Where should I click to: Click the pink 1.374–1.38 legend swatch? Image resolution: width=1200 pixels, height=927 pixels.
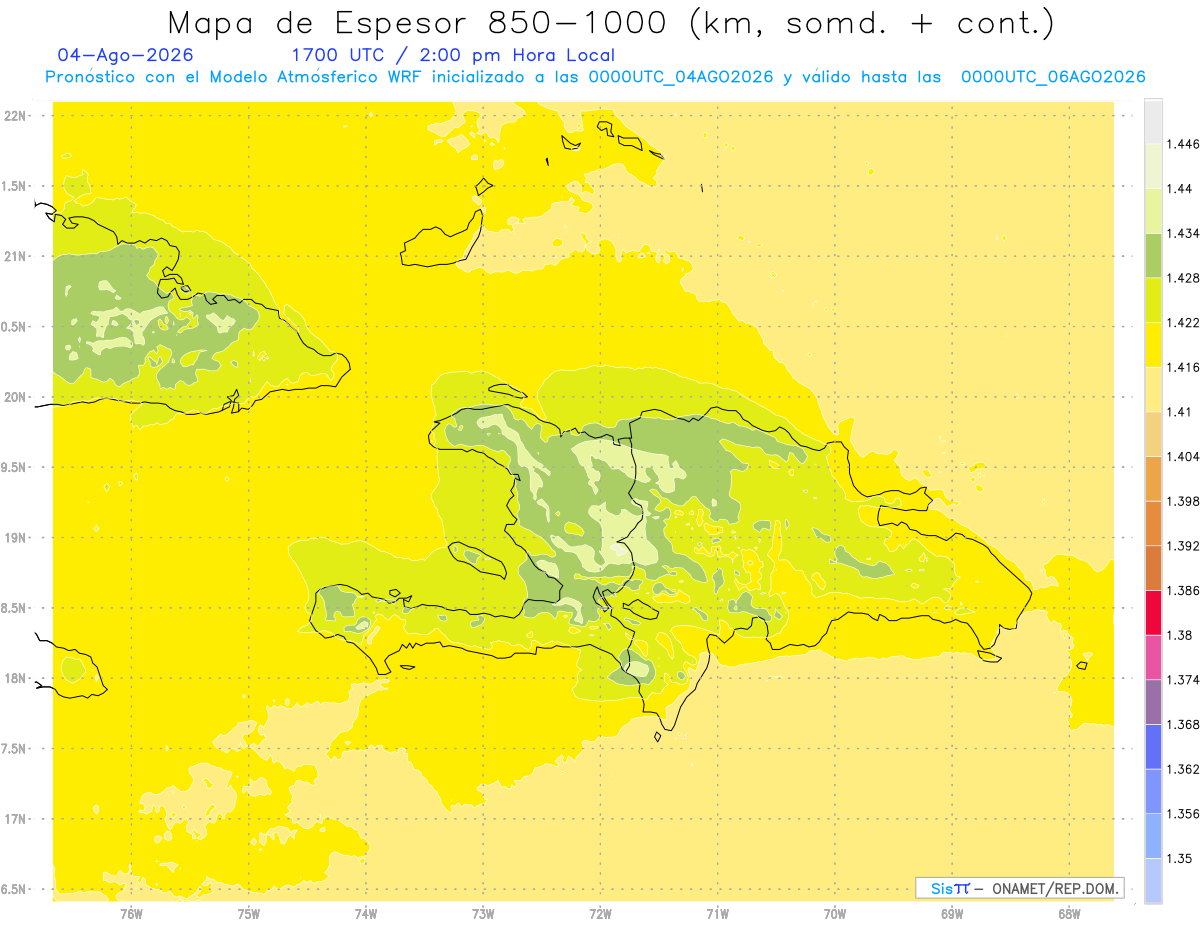click(x=1153, y=657)
